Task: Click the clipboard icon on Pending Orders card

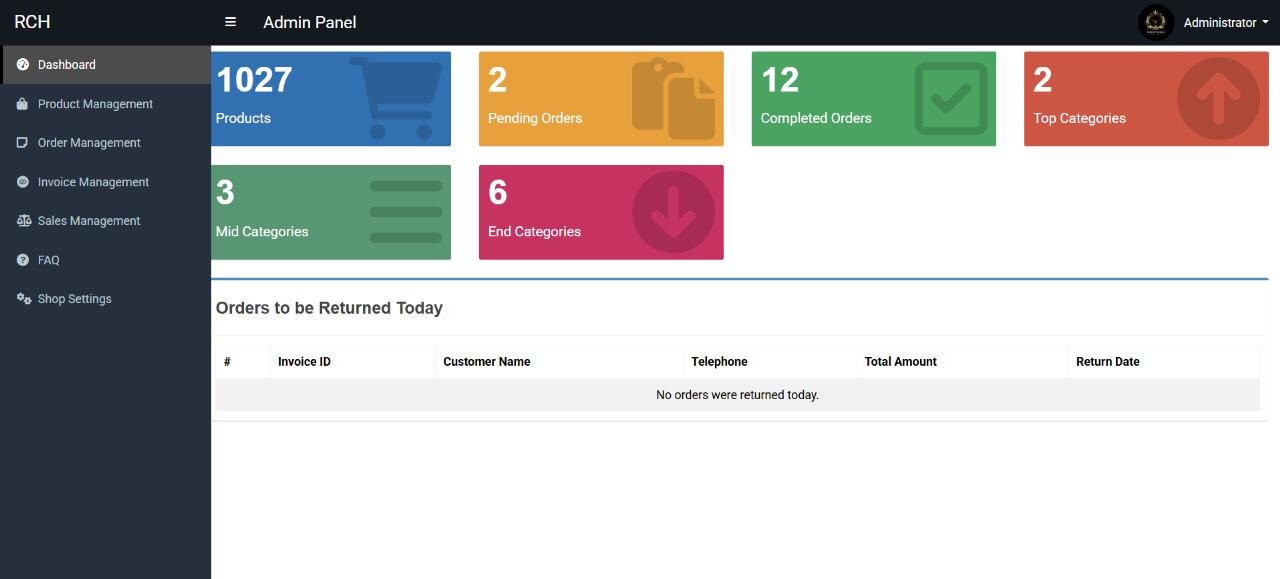Action: [x=673, y=99]
